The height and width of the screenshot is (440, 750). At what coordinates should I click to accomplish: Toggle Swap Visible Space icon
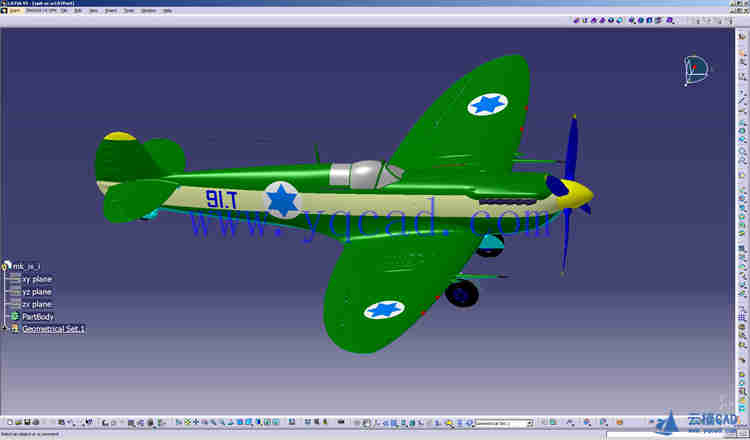tap(276, 423)
